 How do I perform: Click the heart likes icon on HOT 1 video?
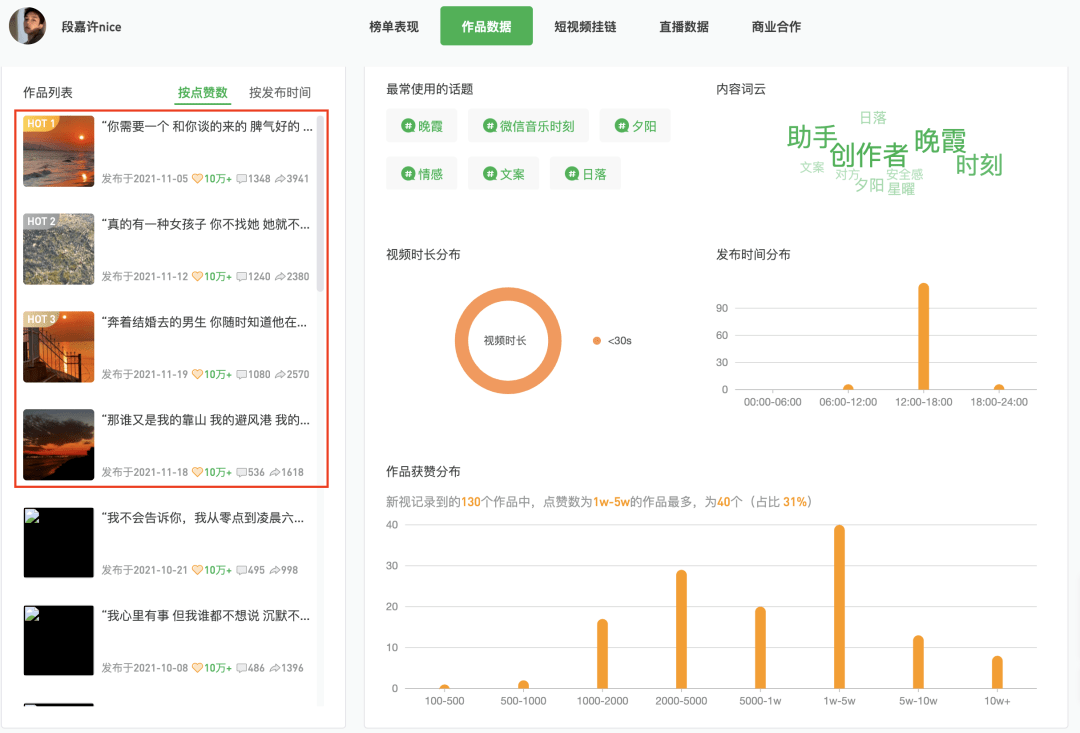click(x=197, y=178)
